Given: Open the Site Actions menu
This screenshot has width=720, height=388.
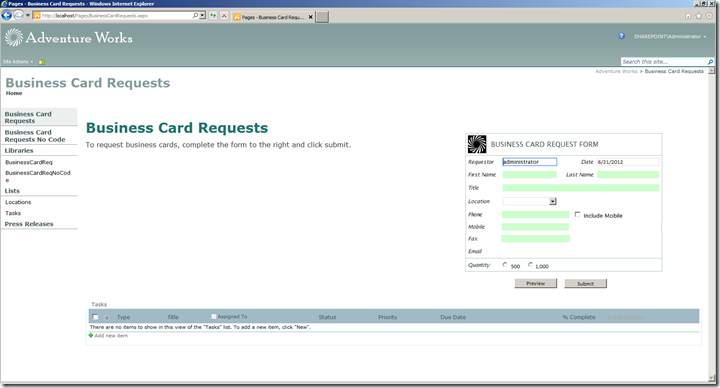Looking at the screenshot, I should tap(18, 62).
